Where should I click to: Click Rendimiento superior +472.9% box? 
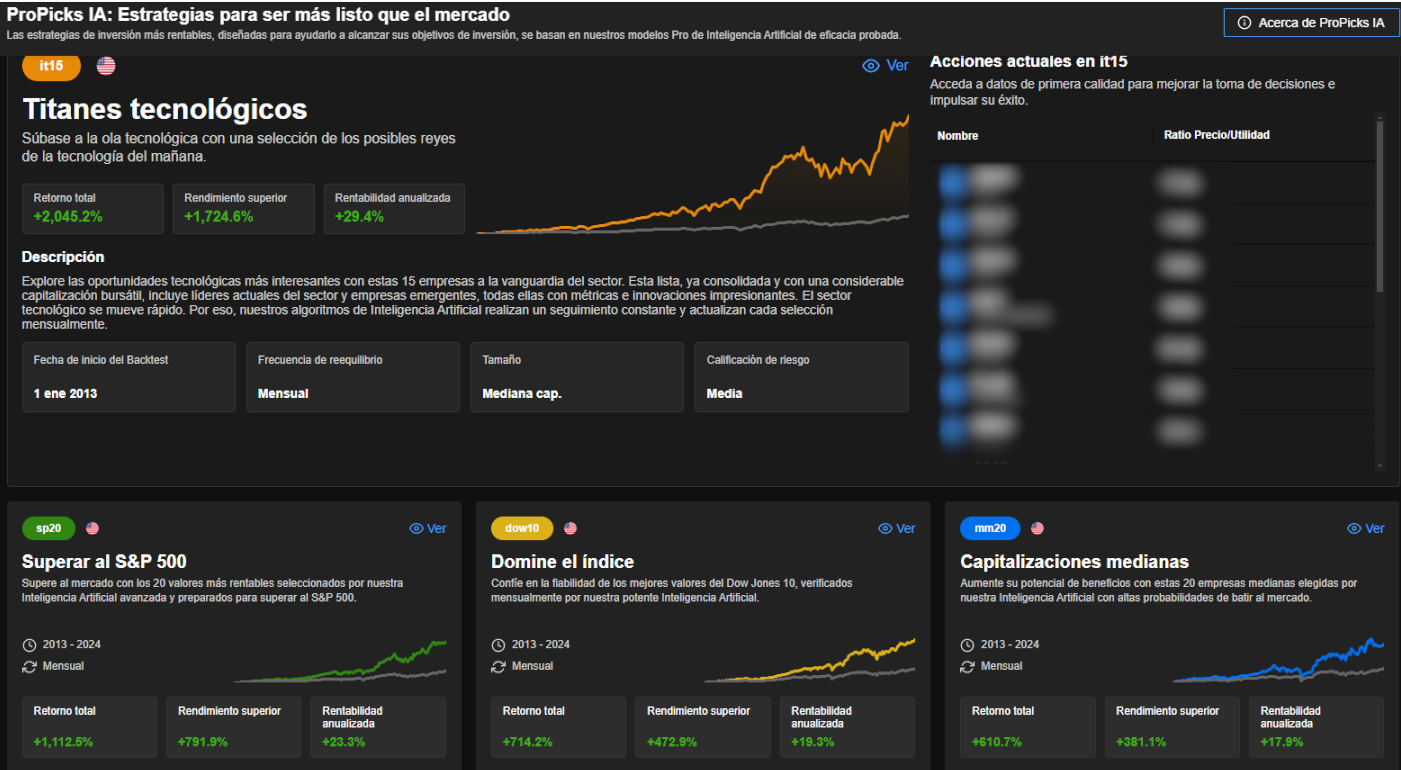(703, 727)
